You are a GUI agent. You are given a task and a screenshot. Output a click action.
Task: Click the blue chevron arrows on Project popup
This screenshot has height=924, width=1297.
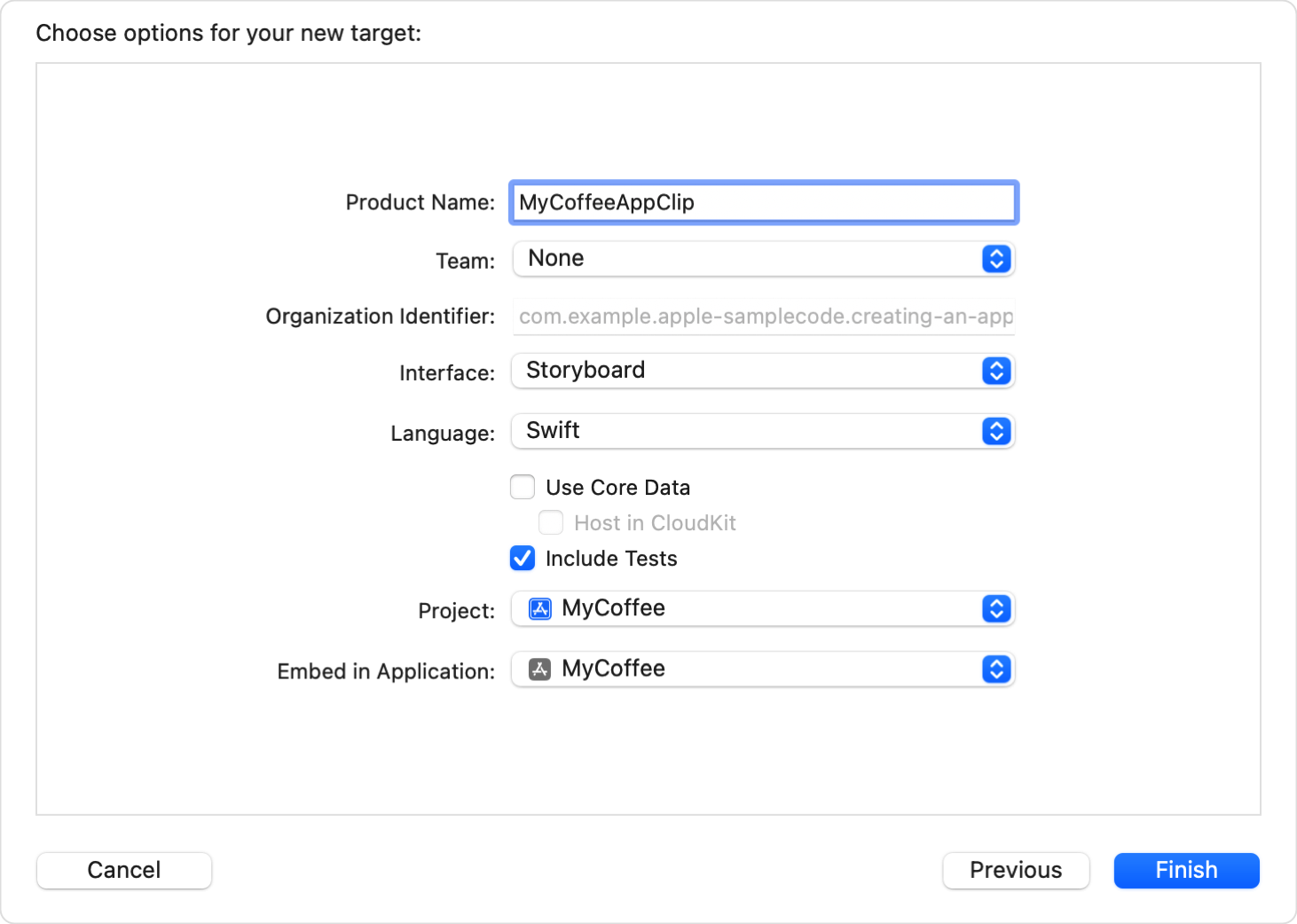pyautogui.click(x=996, y=608)
